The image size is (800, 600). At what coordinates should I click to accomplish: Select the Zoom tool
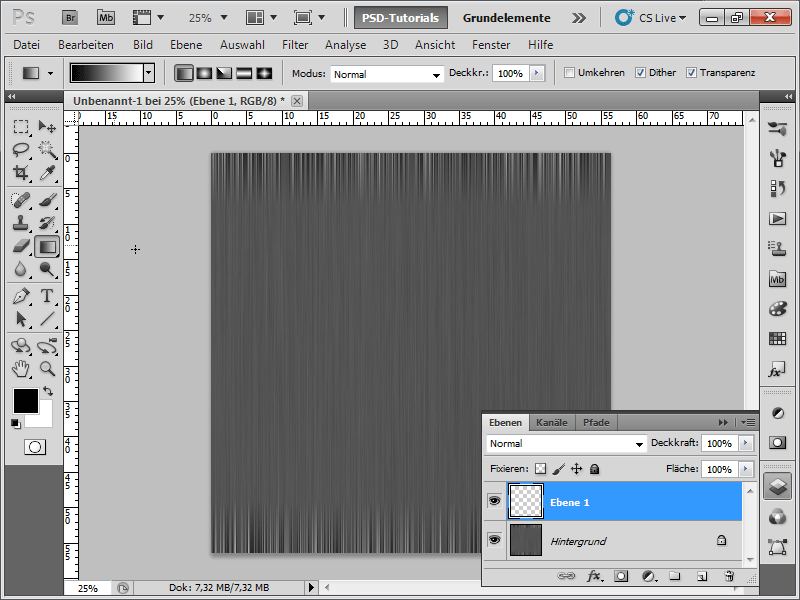tap(47, 368)
